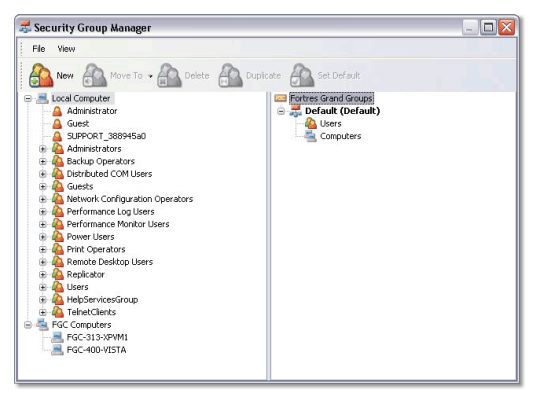Screen dimensions: 540x404
Task: Click the Users icon under Default
Action: [311, 123]
